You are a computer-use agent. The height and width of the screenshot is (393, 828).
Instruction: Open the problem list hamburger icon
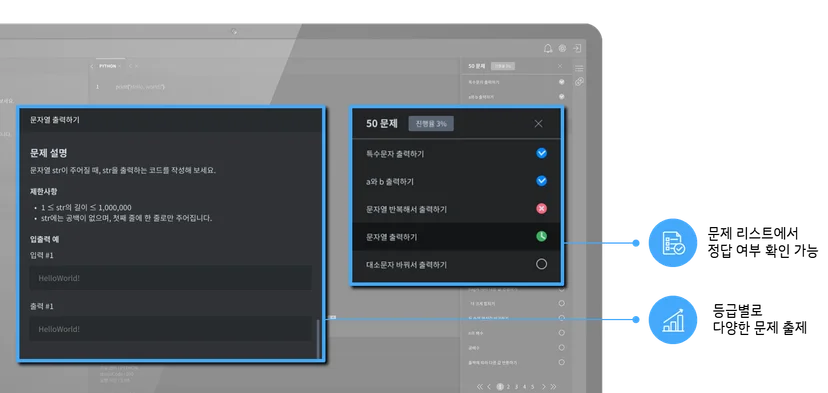pos(579,69)
